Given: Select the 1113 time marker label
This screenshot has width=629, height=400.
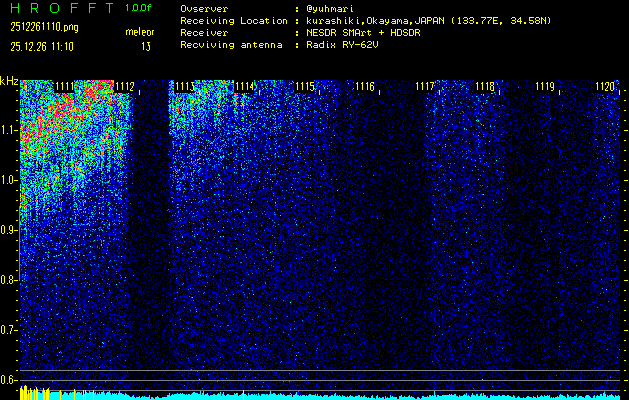Looking at the screenshot, I should click(185, 86).
